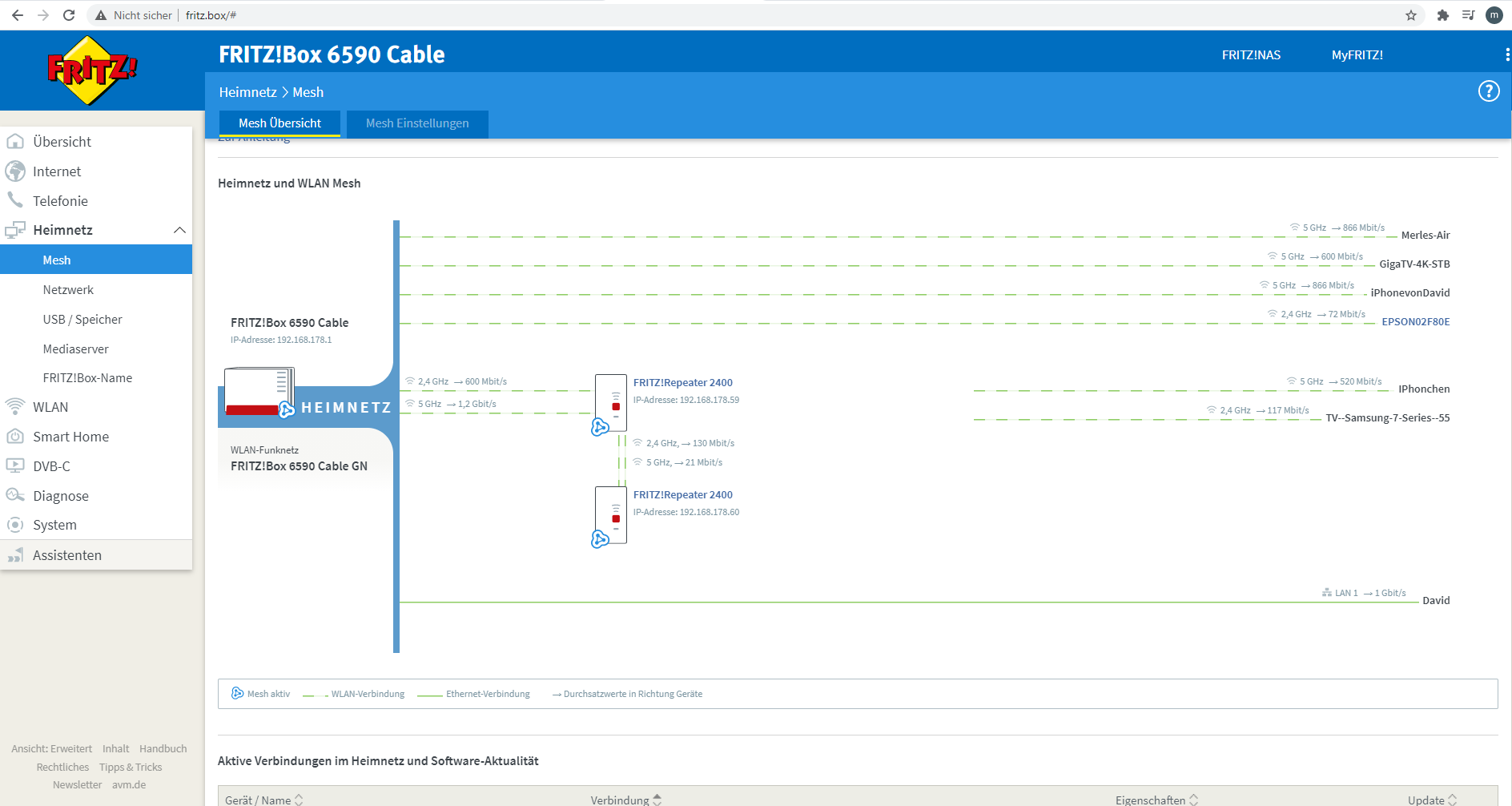Open the browser extensions puzzle icon
This screenshot has width=1512, height=806.
(x=1443, y=15)
